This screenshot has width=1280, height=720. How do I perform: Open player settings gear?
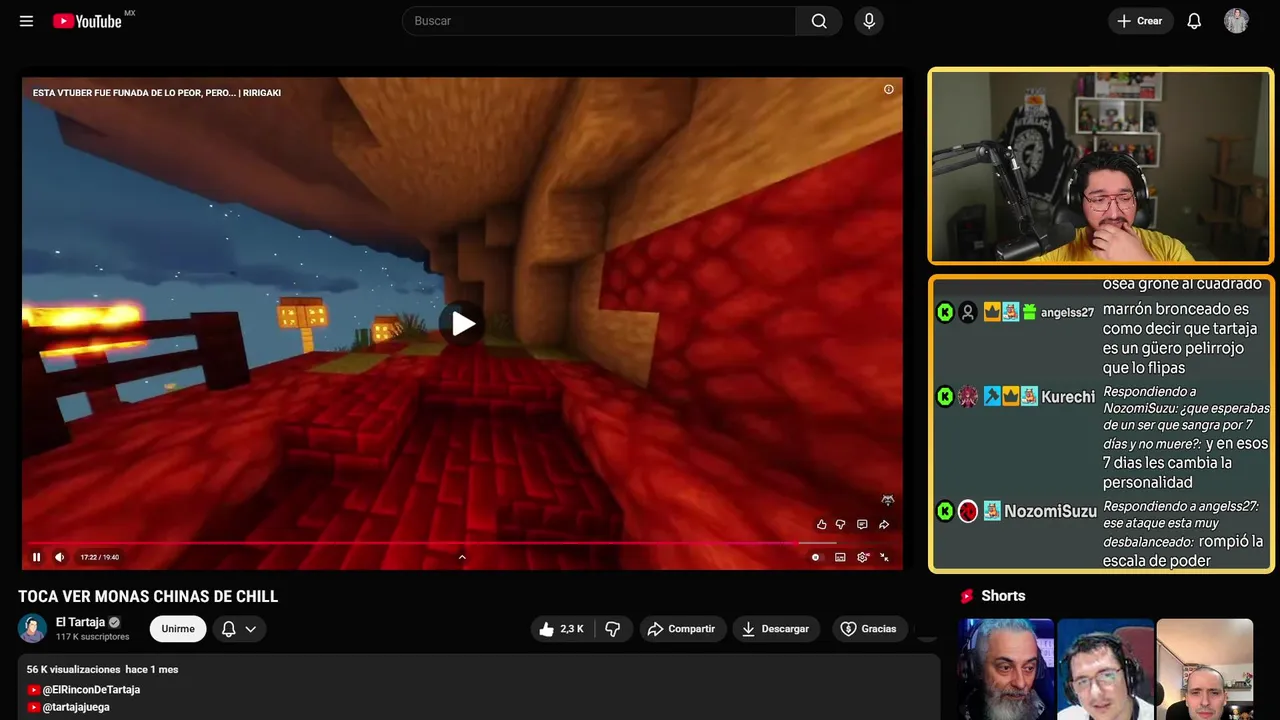coord(863,557)
